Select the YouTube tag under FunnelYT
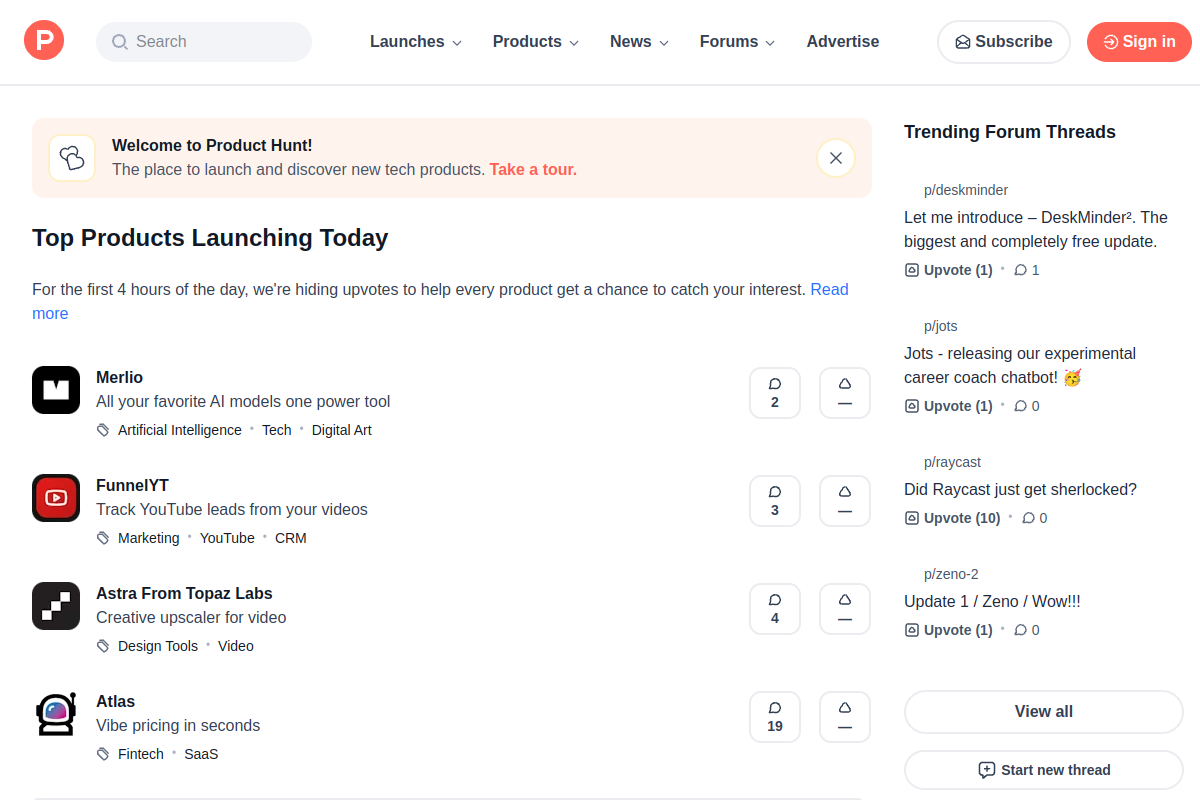Image resolution: width=1200 pixels, height=800 pixels. [227, 538]
